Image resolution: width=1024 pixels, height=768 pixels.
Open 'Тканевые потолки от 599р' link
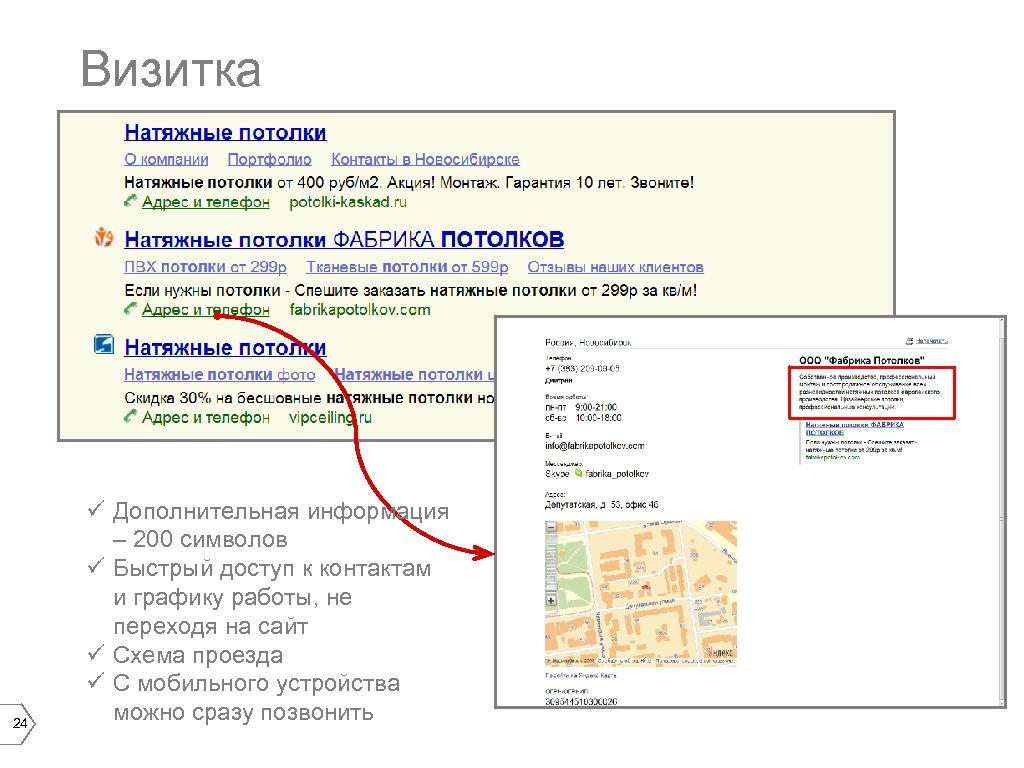click(x=407, y=267)
